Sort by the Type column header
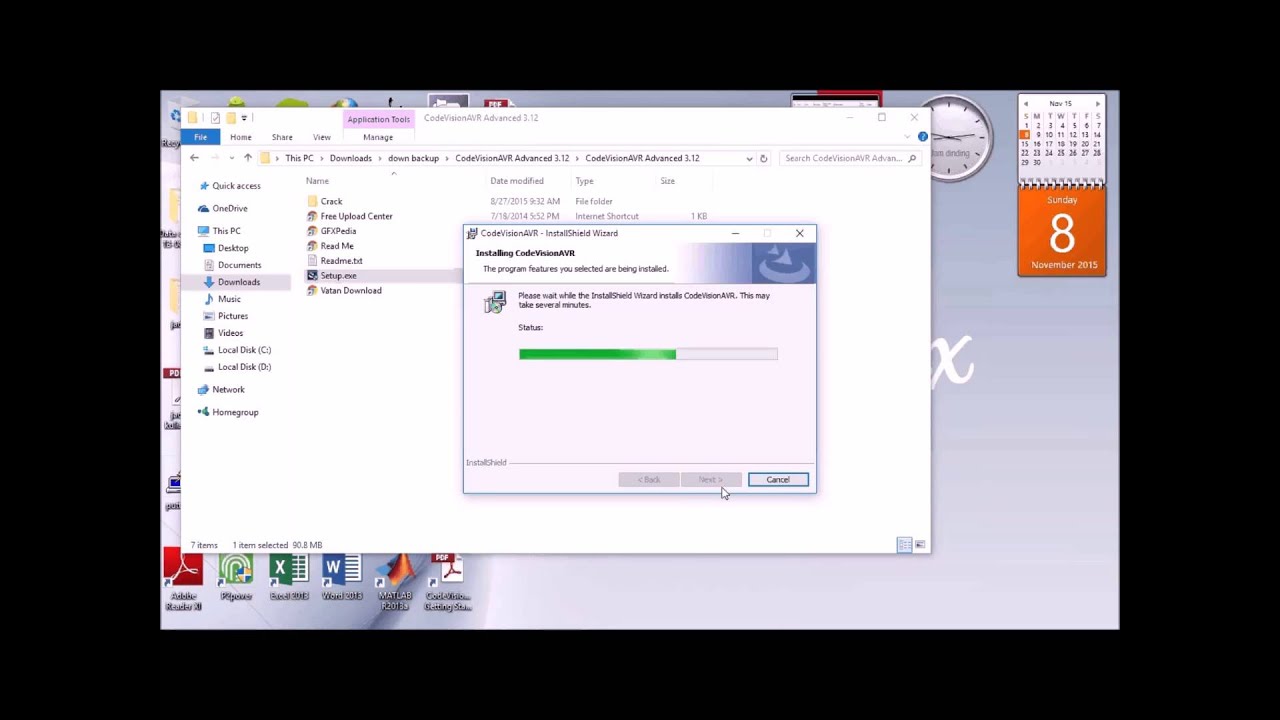 [584, 181]
